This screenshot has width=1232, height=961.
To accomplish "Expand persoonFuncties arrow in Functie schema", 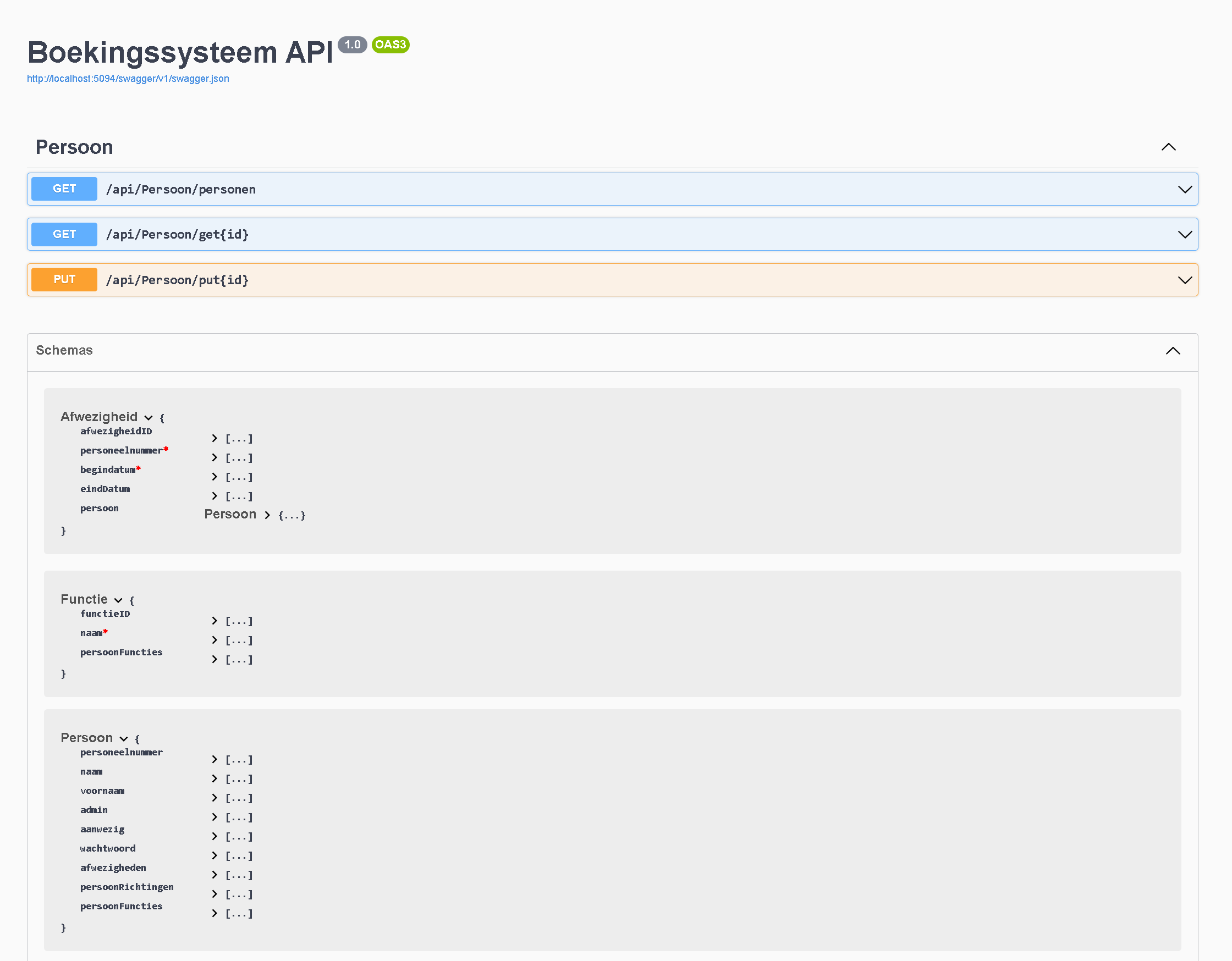I will (x=215, y=659).
